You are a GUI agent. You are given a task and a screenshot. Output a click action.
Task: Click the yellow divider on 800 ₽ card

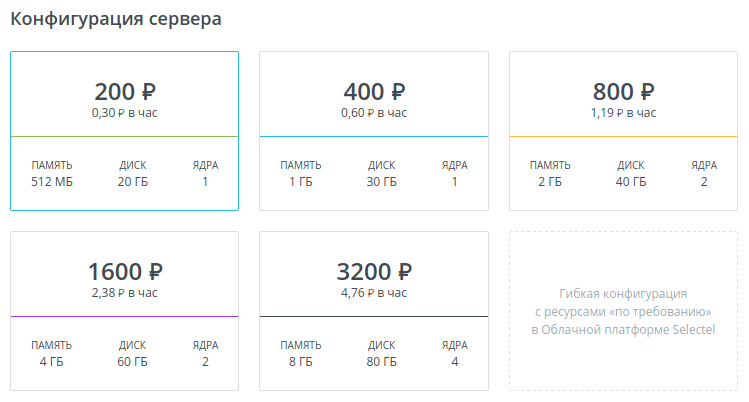624,136
